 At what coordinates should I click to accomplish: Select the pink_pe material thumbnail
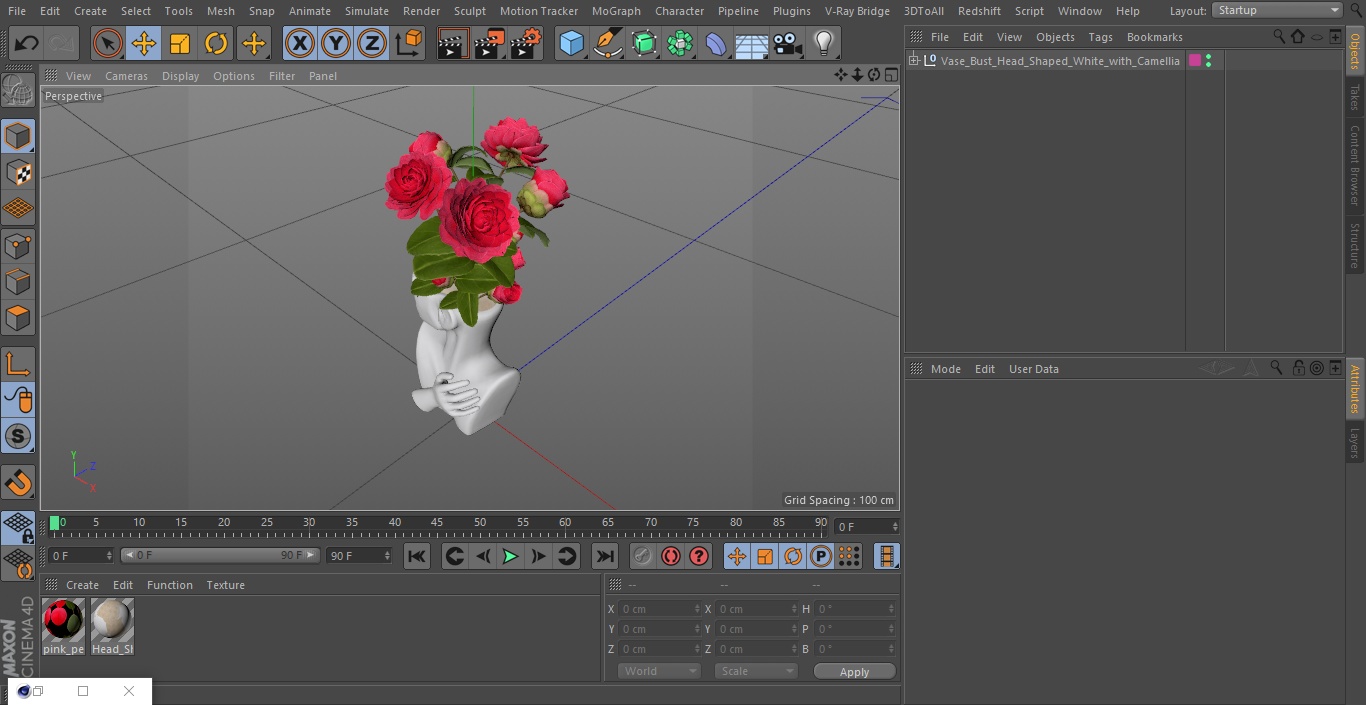point(63,627)
